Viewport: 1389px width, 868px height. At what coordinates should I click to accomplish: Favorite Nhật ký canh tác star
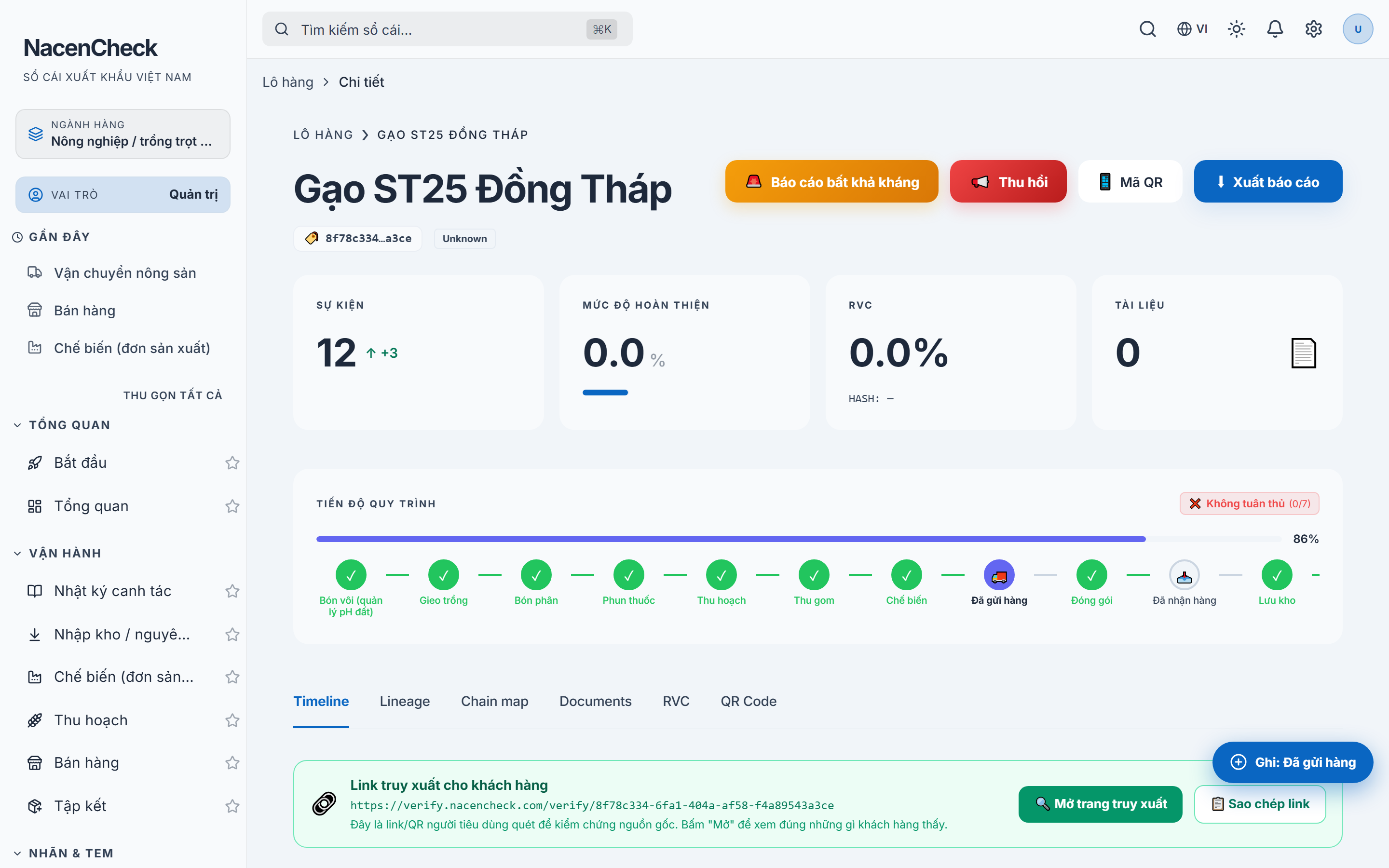232,591
